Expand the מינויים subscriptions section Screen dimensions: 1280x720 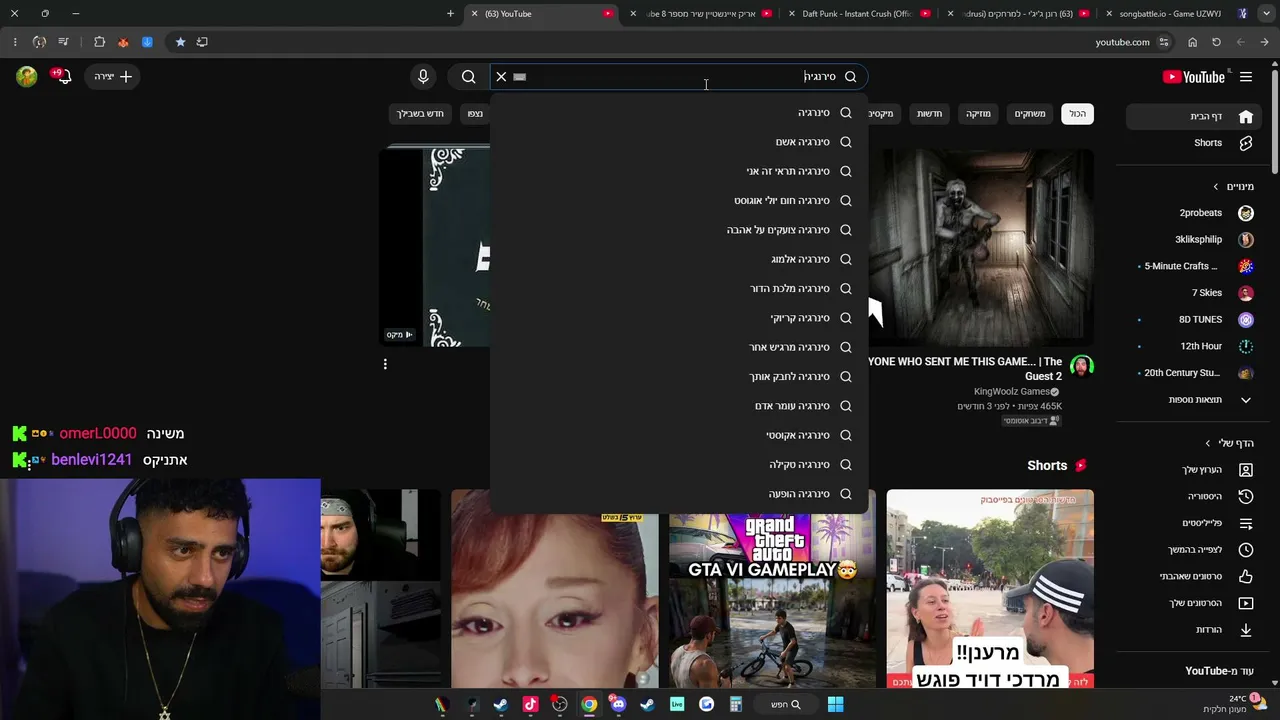(x=1233, y=187)
